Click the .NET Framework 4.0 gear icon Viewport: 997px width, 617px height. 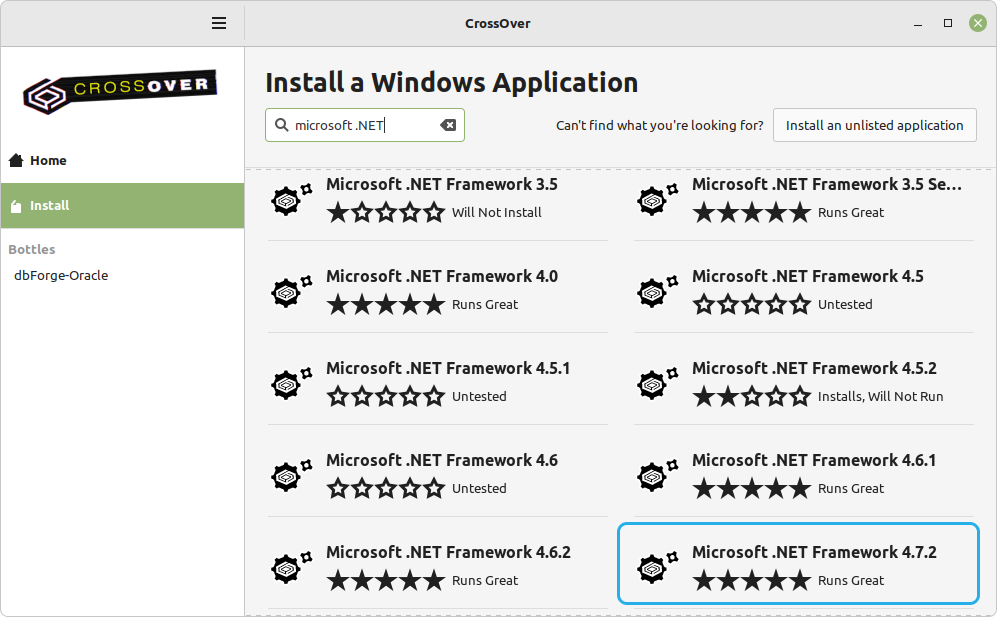pos(291,291)
